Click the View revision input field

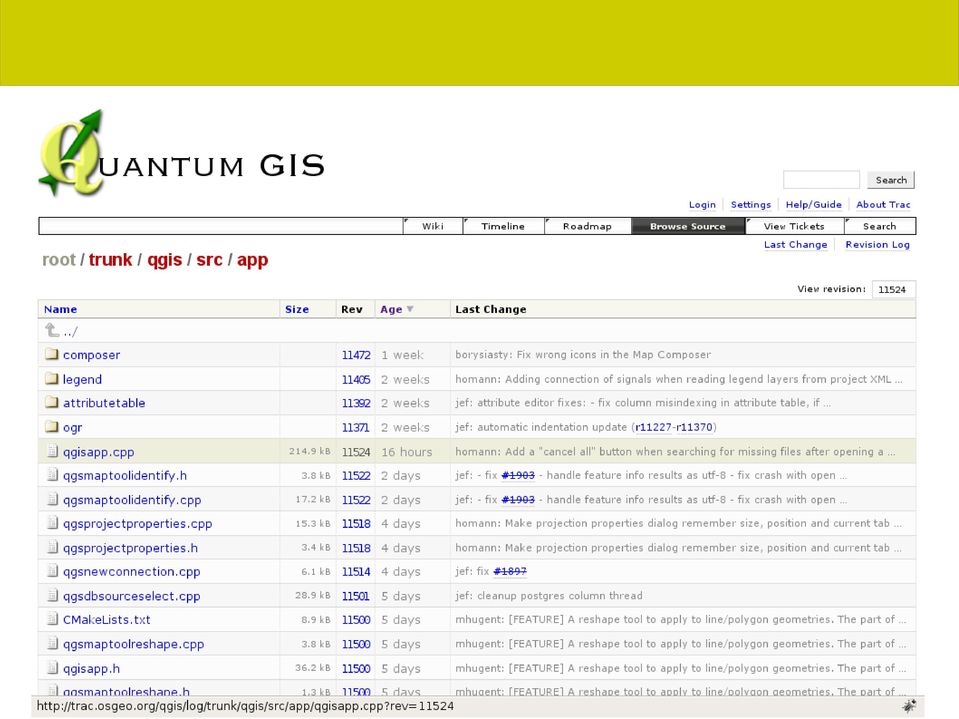tap(894, 289)
